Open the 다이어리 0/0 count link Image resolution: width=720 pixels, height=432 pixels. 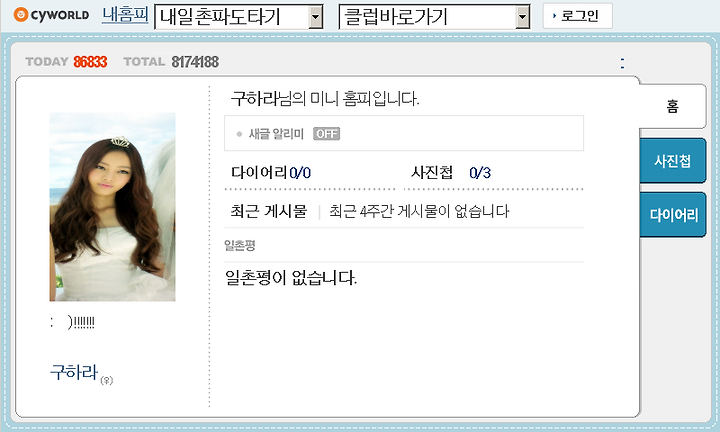[271, 173]
